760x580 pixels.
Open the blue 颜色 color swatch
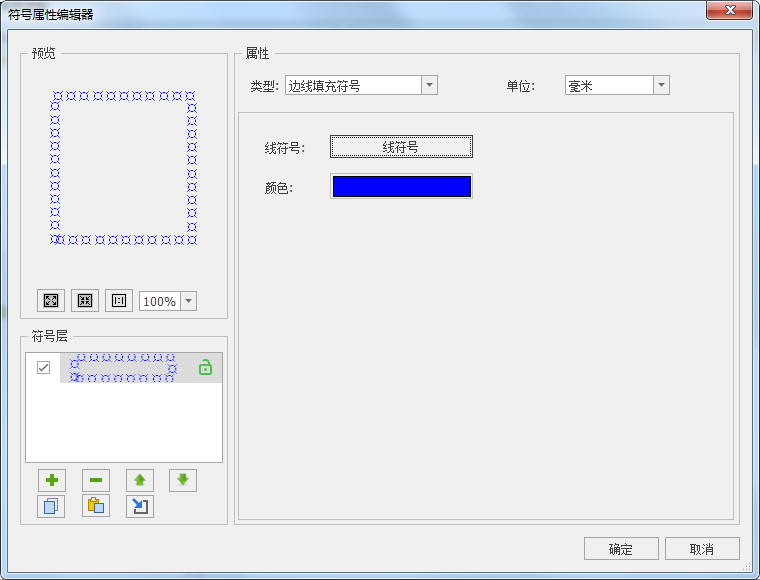pyautogui.click(x=401, y=187)
